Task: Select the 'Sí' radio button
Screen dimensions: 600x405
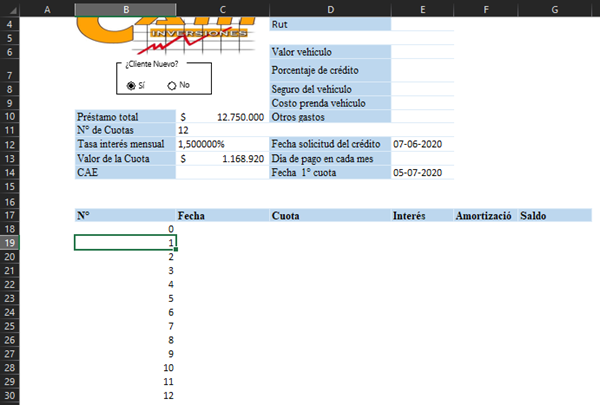Action: 132,85
